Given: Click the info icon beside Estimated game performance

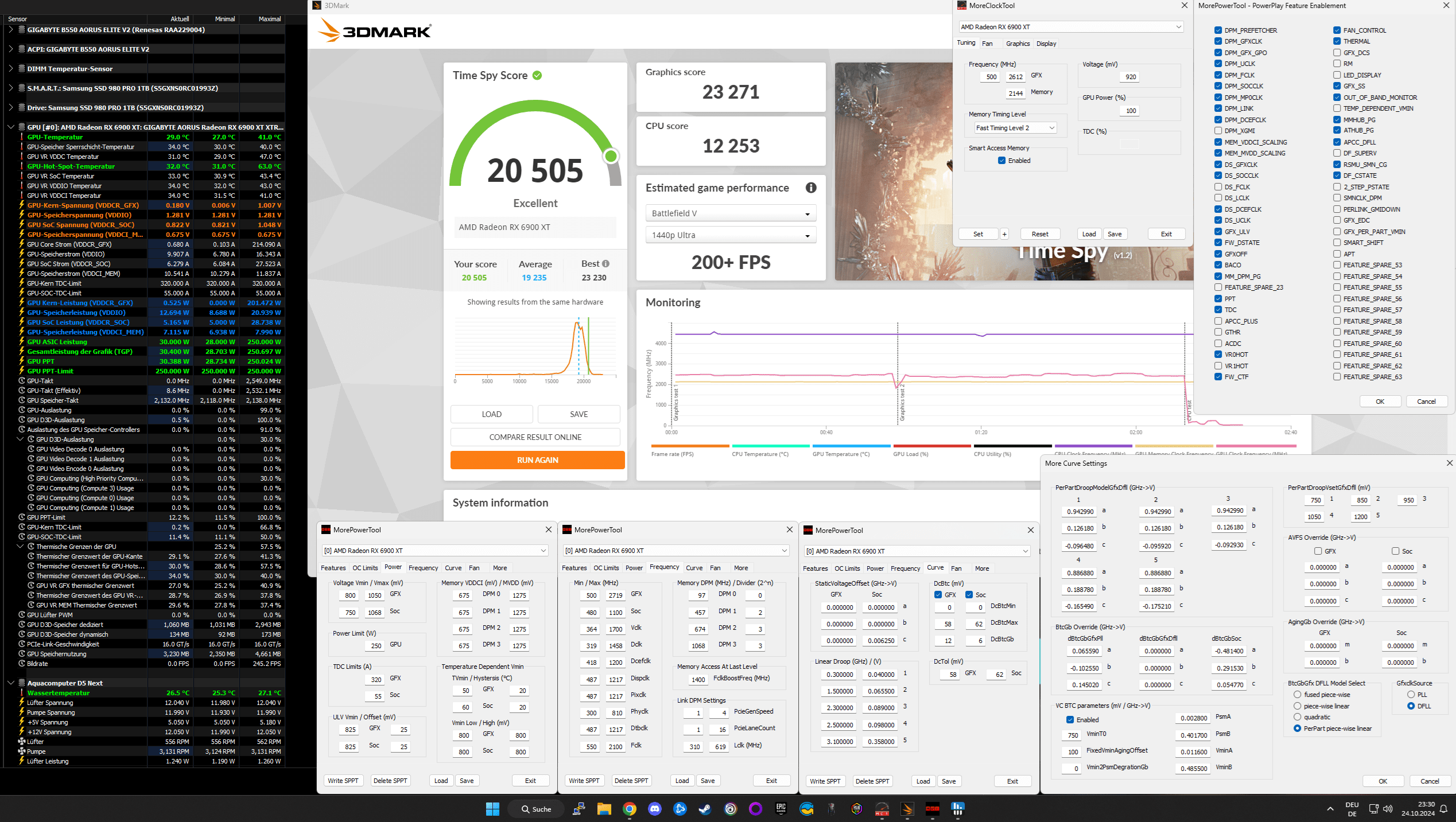Looking at the screenshot, I should (x=810, y=188).
